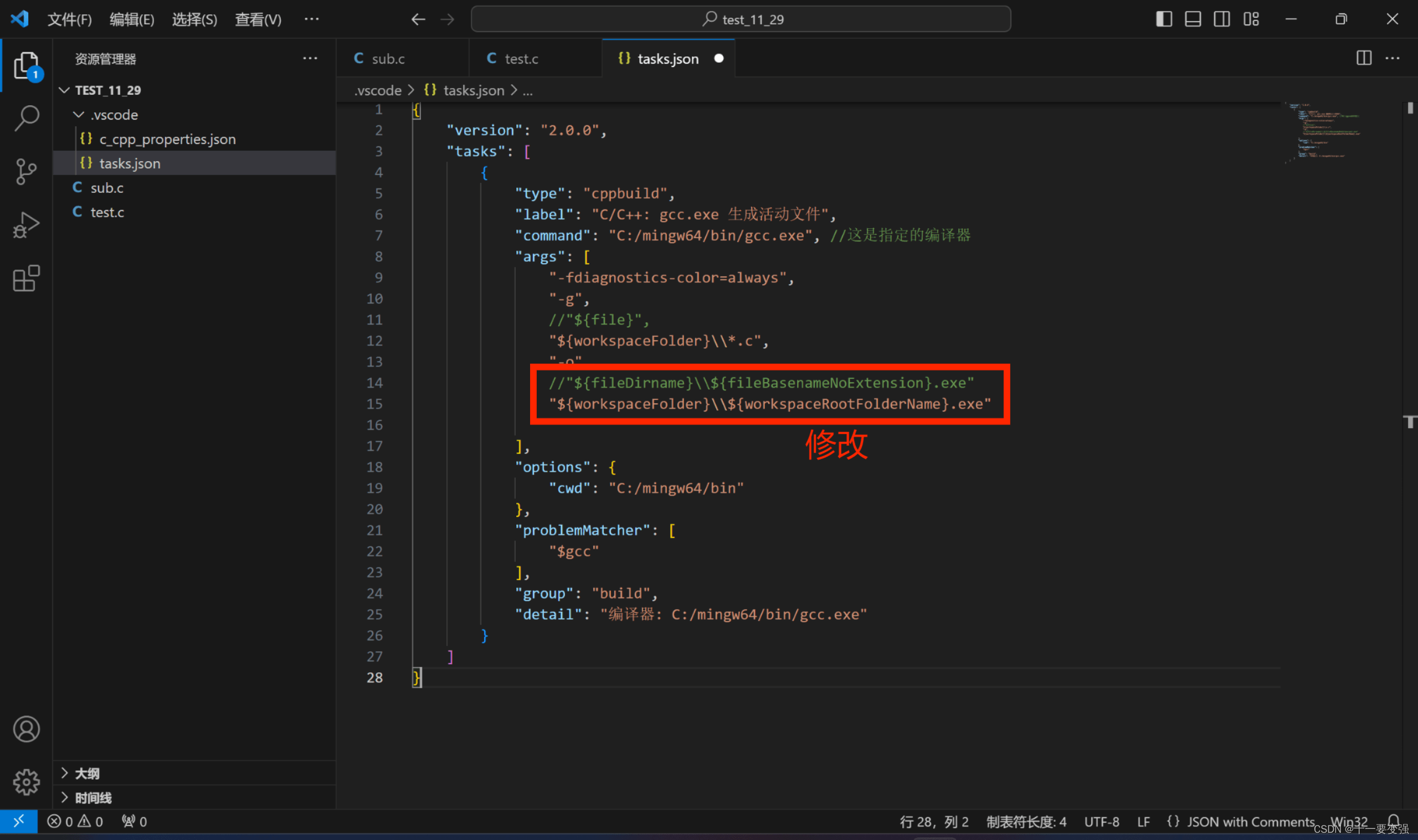Open the 文件(F) menu
The image size is (1418, 840).
pyautogui.click(x=70, y=19)
